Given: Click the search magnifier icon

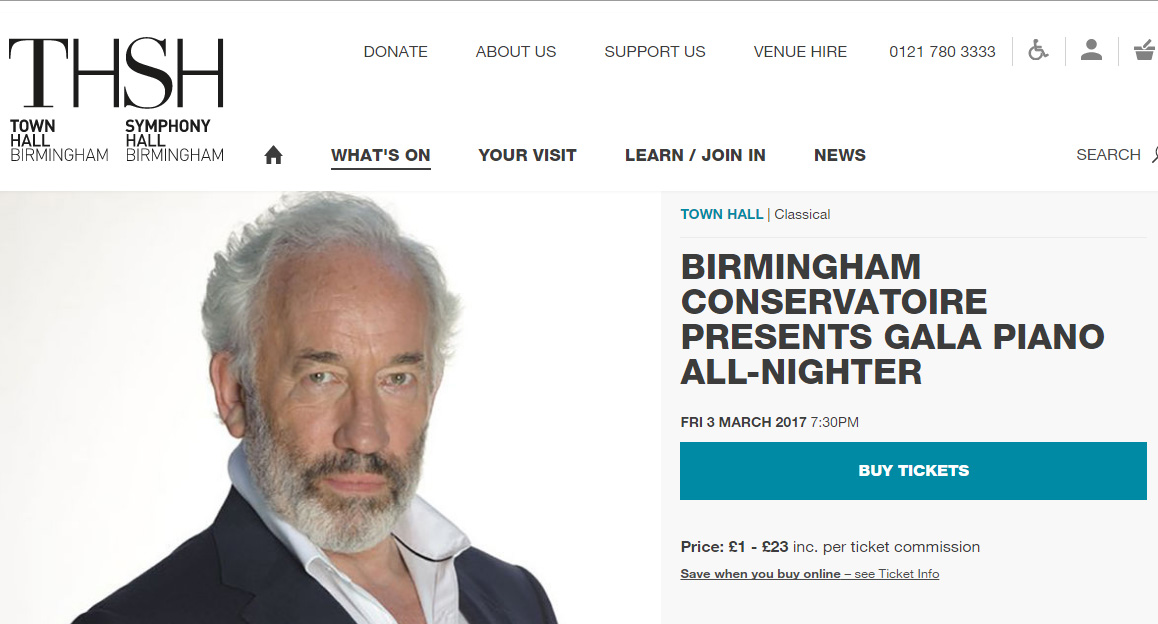Looking at the screenshot, I should [x=1154, y=155].
